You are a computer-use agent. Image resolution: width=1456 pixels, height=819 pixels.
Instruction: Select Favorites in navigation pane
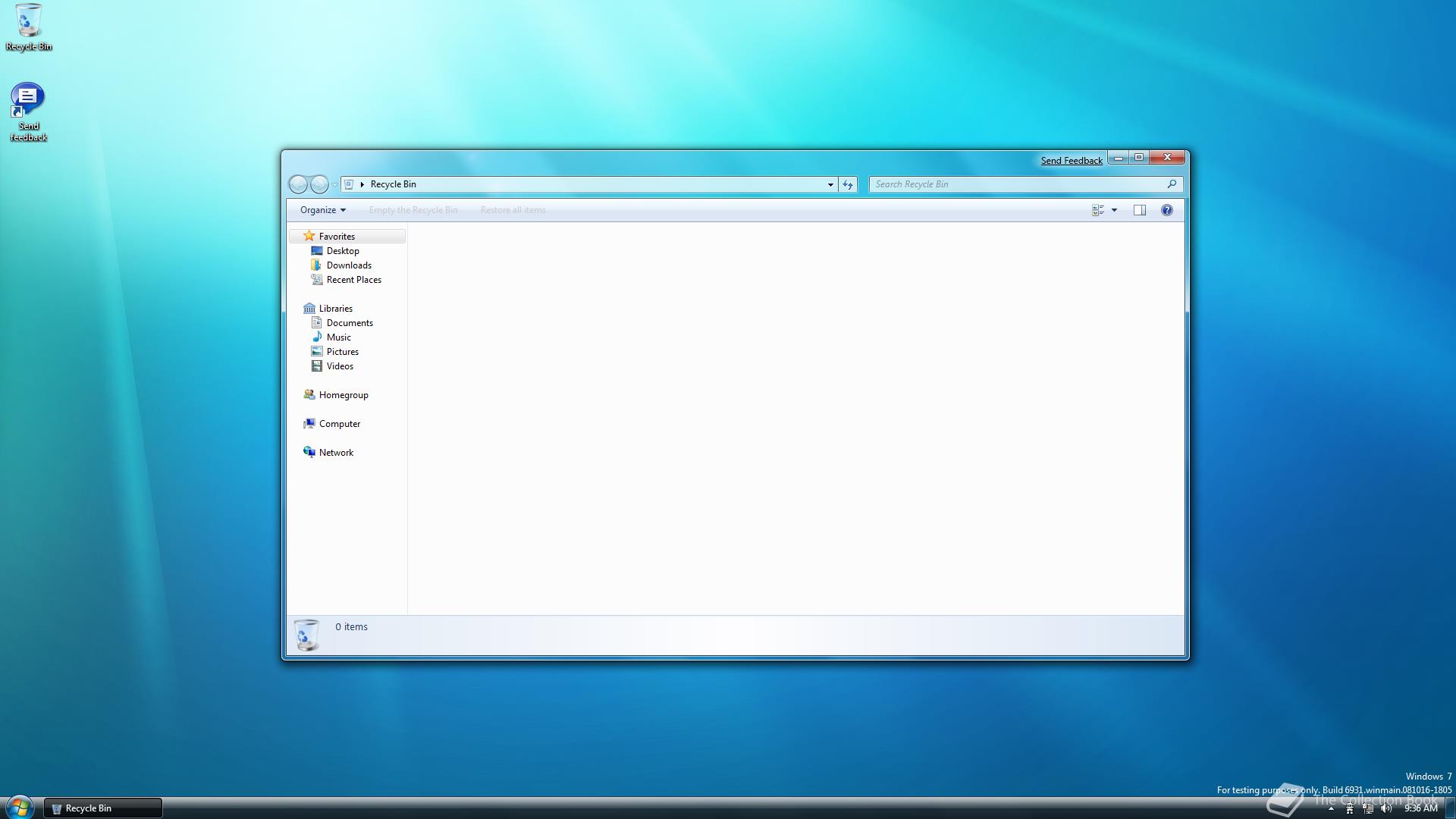tap(347, 237)
